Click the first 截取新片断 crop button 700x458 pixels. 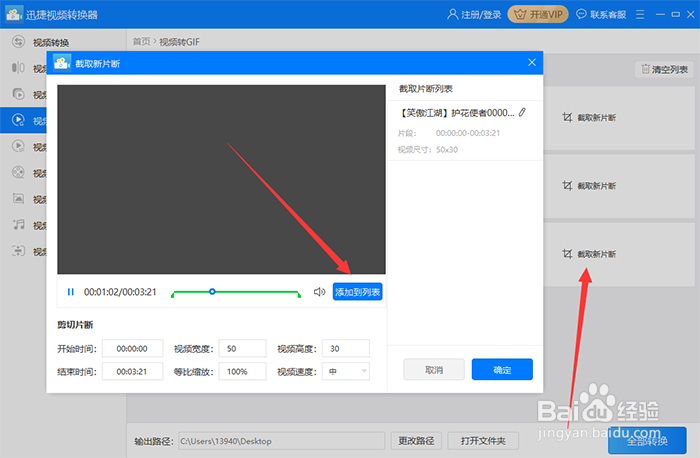[589, 118]
